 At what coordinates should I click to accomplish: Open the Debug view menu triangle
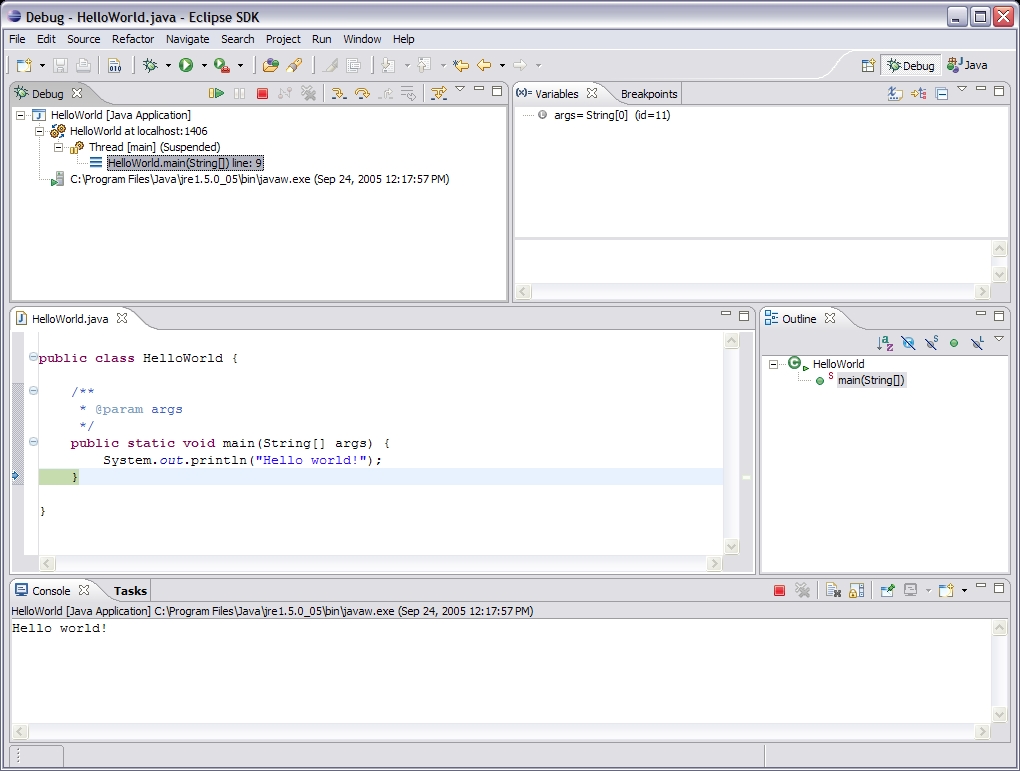460,89
